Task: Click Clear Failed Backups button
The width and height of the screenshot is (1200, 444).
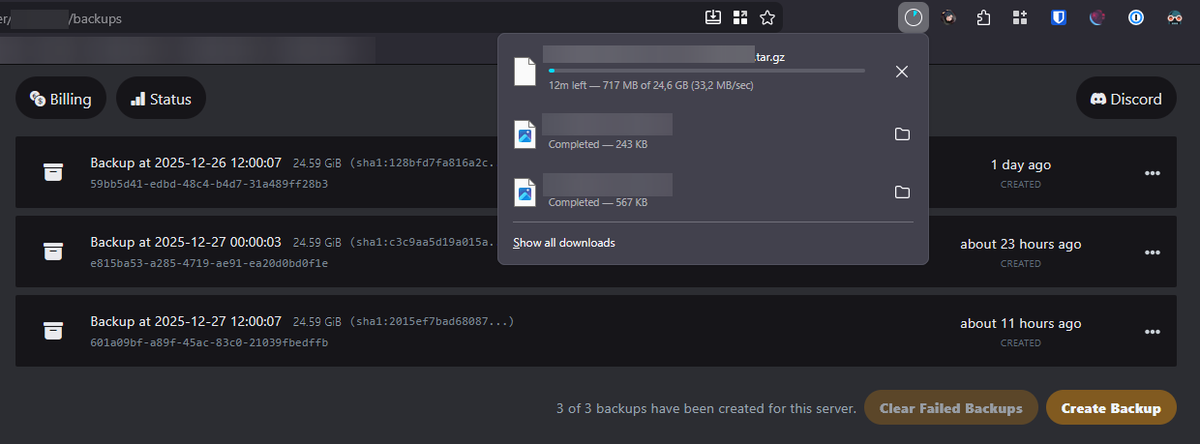Action: tap(950, 408)
